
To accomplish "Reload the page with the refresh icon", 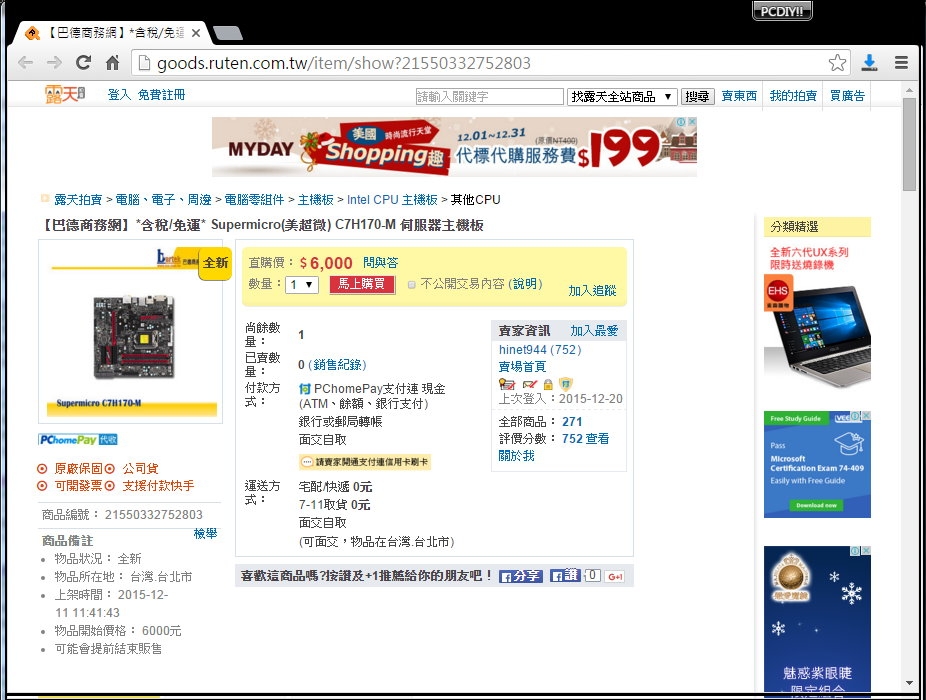I will (x=83, y=63).
